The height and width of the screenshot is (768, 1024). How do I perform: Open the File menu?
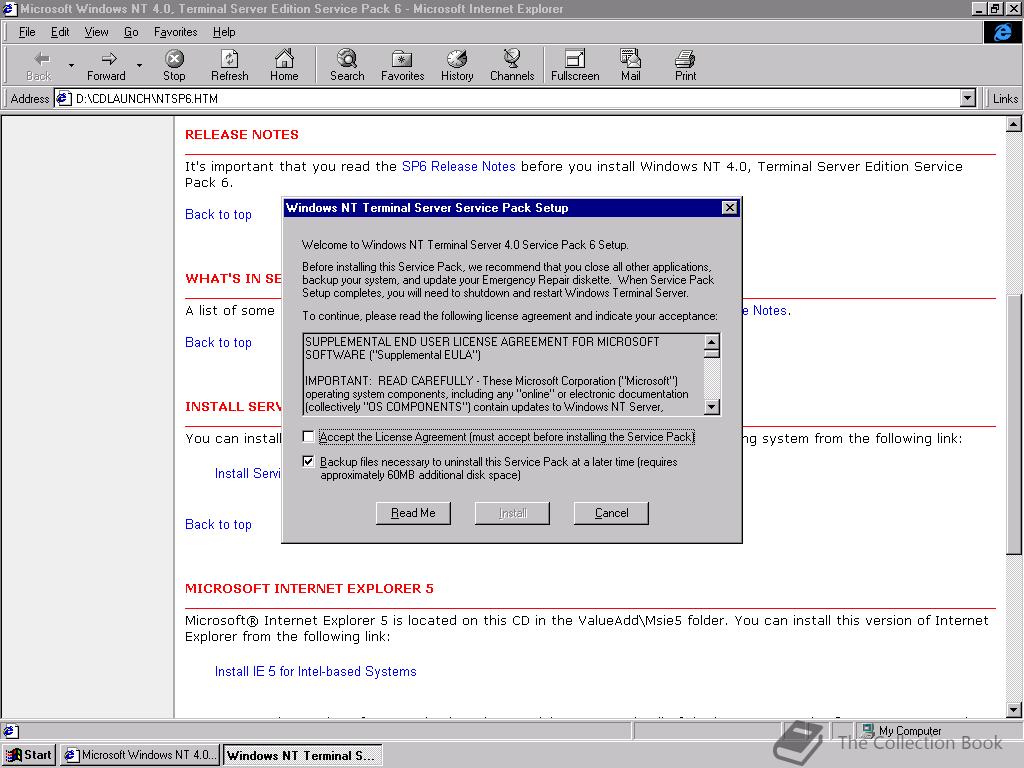pyautogui.click(x=27, y=32)
